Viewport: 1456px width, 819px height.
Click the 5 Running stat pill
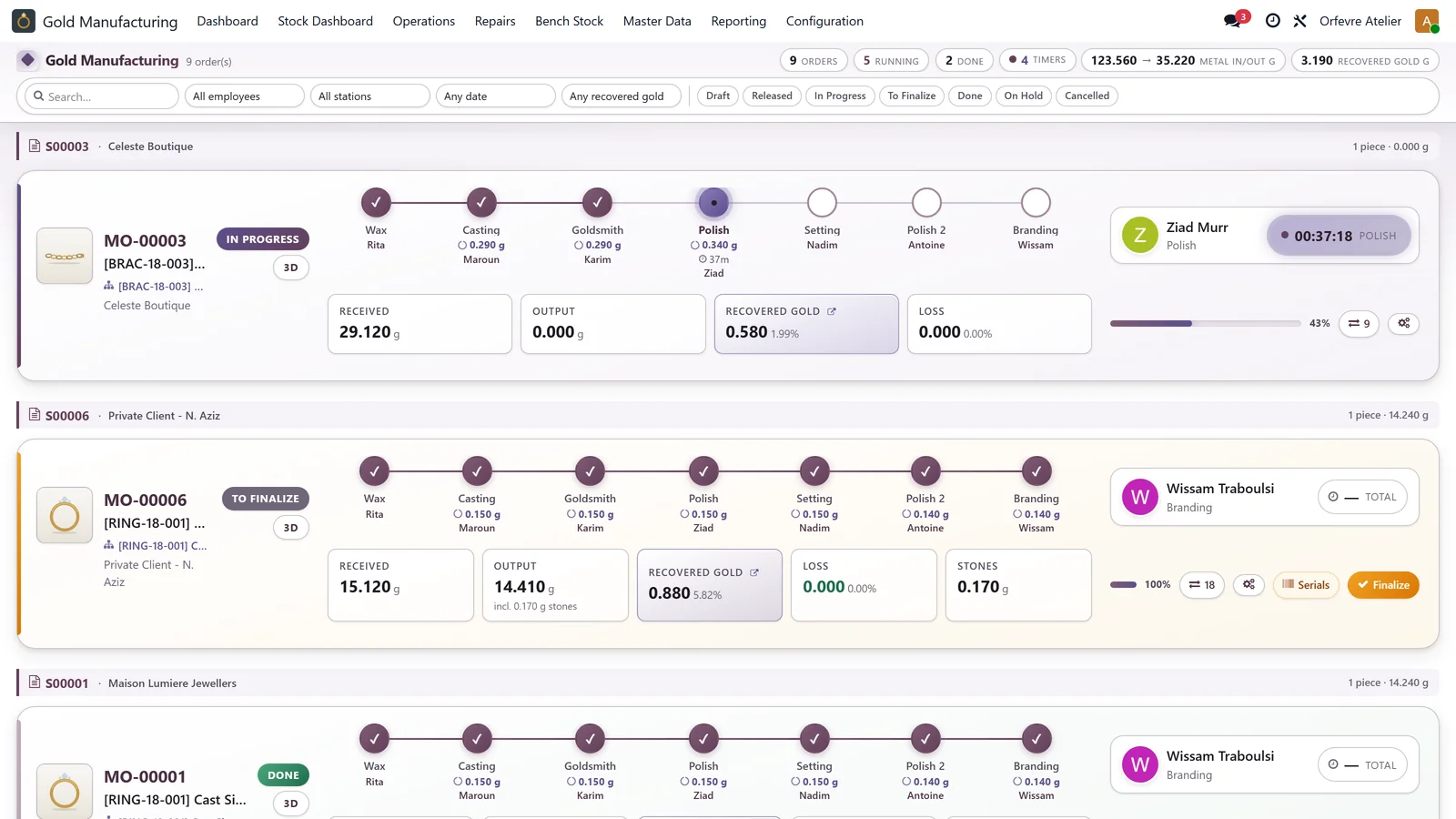891,60
